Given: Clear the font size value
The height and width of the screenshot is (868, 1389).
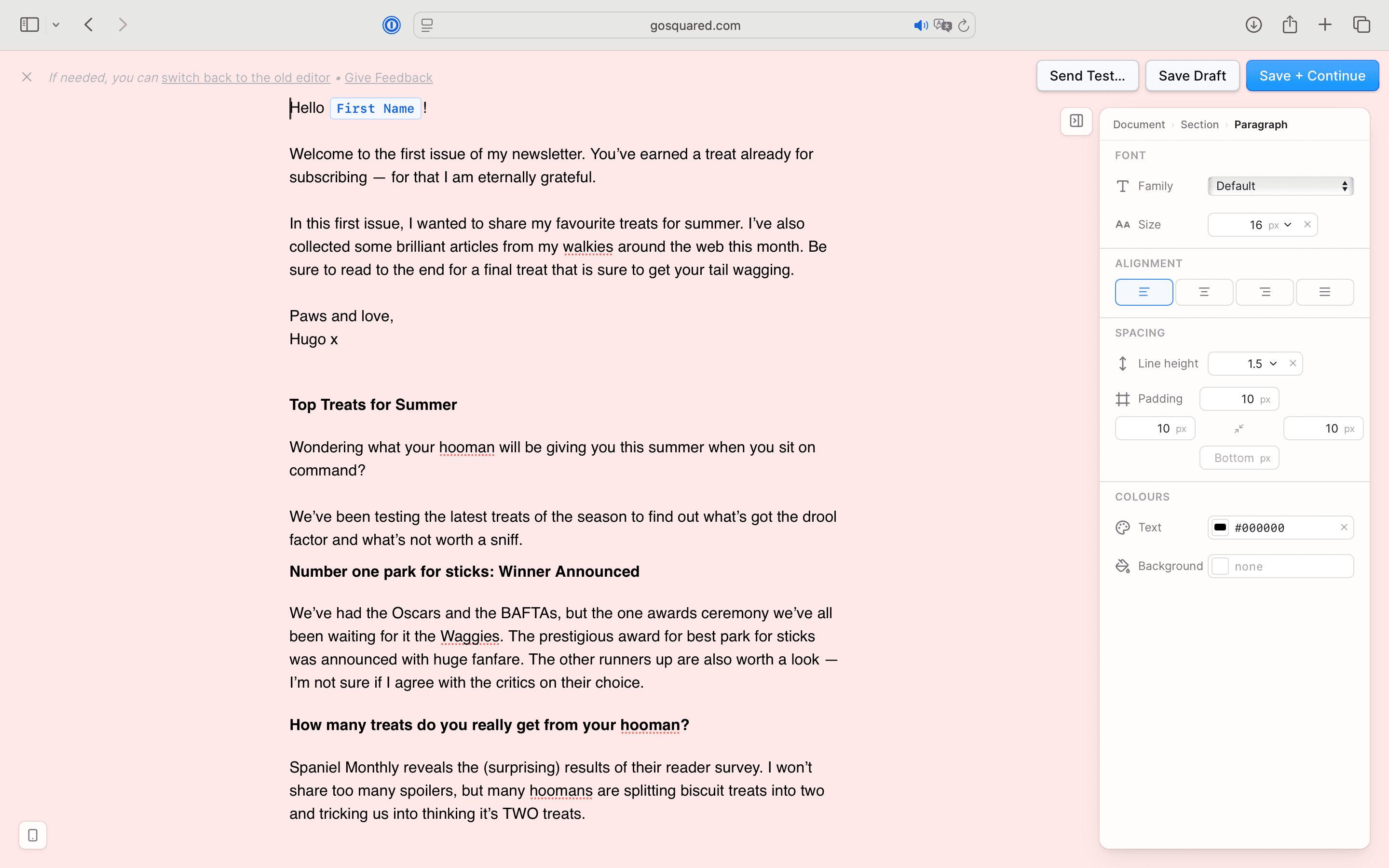Looking at the screenshot, I should click(1307, 224).
